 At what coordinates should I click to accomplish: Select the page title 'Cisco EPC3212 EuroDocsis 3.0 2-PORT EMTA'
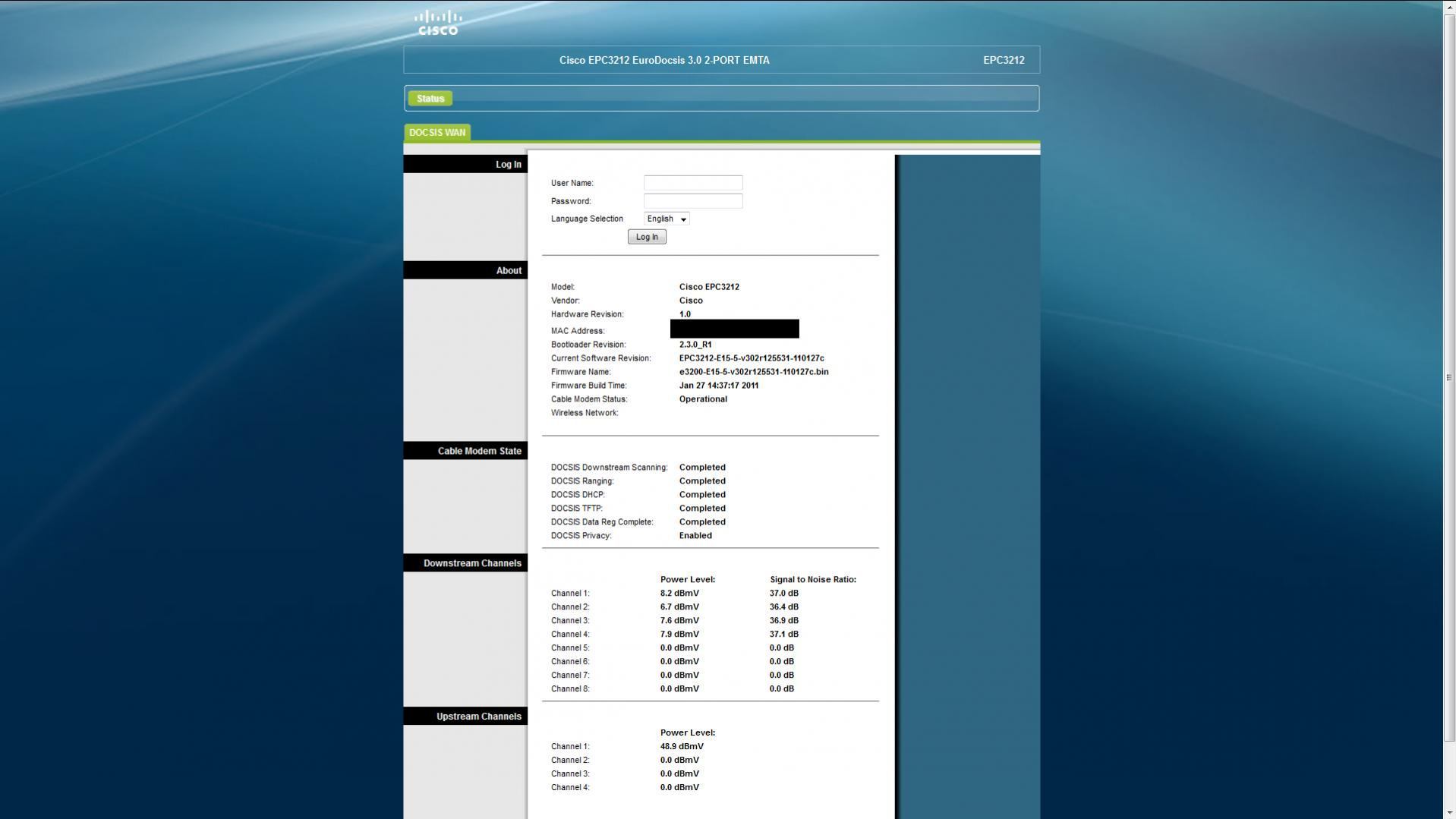tap(664, 60)
